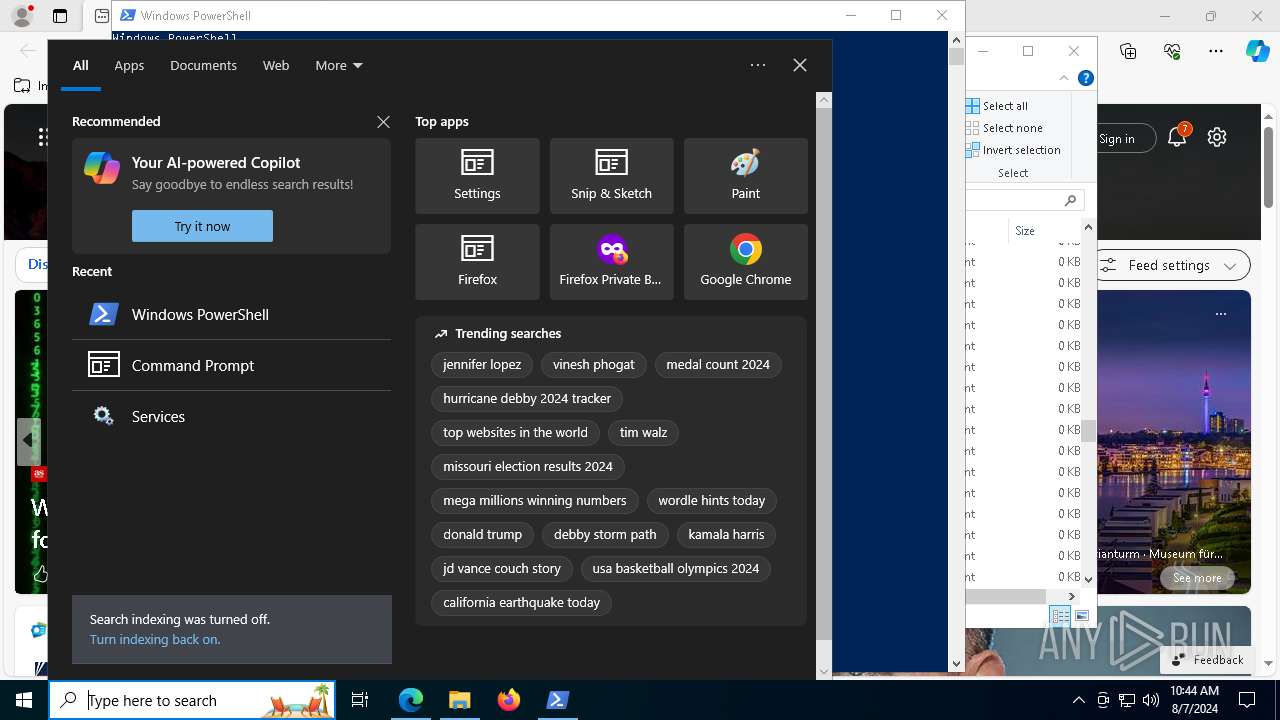The image size is (1280, 720).
Task: Open Firefox Private Browsing tile
Action: pos(611,262)
